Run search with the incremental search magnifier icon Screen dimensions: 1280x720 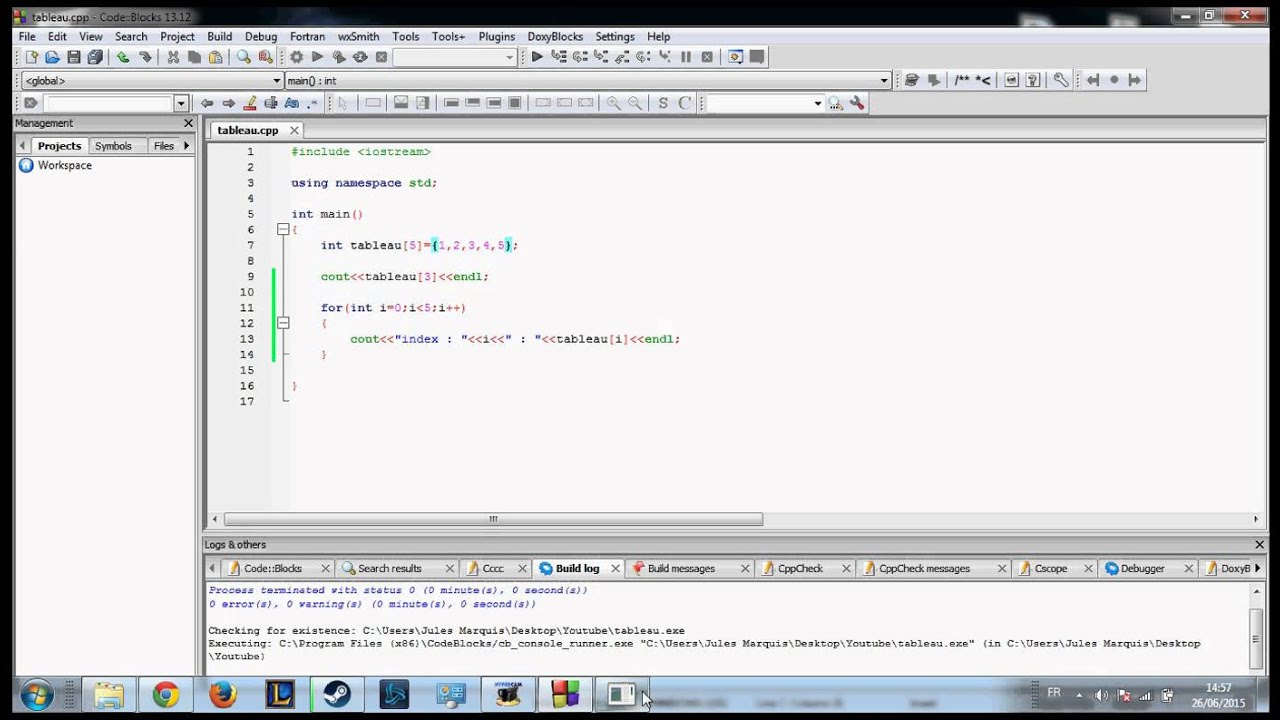pyautogui.click(x=835, y=103)
